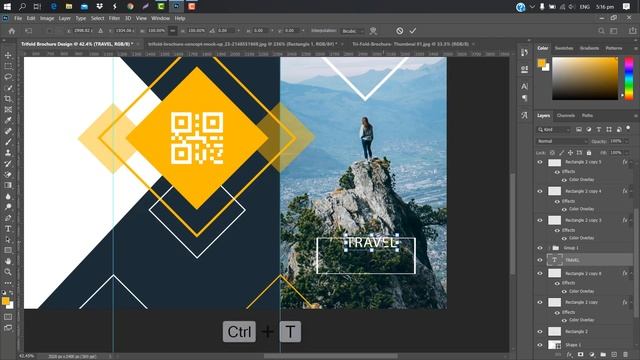This screenshot has width=640, height=360.
Task: Toggle visibility of Group 1
Action: click(x=540, y=248)
